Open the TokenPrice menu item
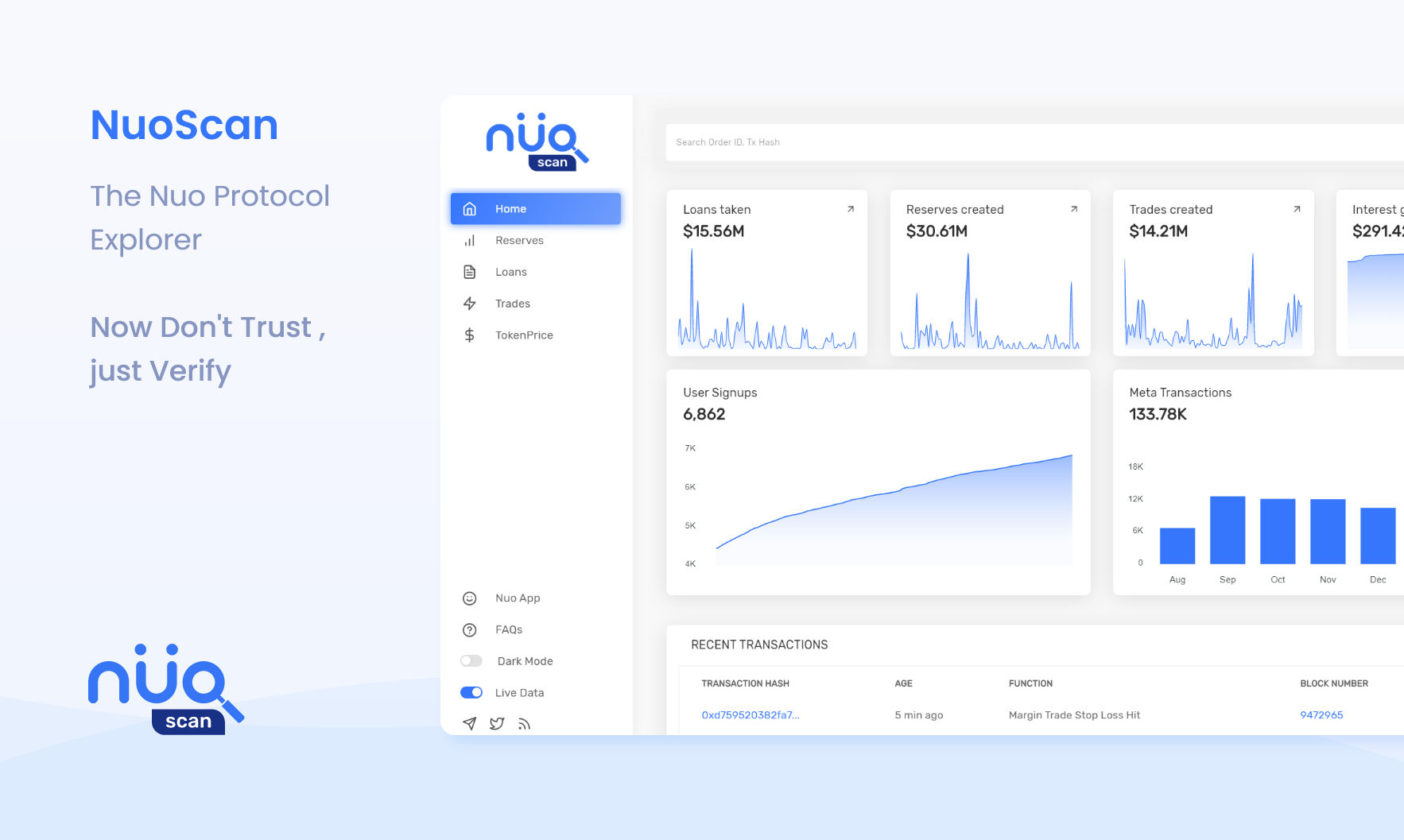Screen dimensions: 1404x840 pyautogui.click(x=536, y=335)
